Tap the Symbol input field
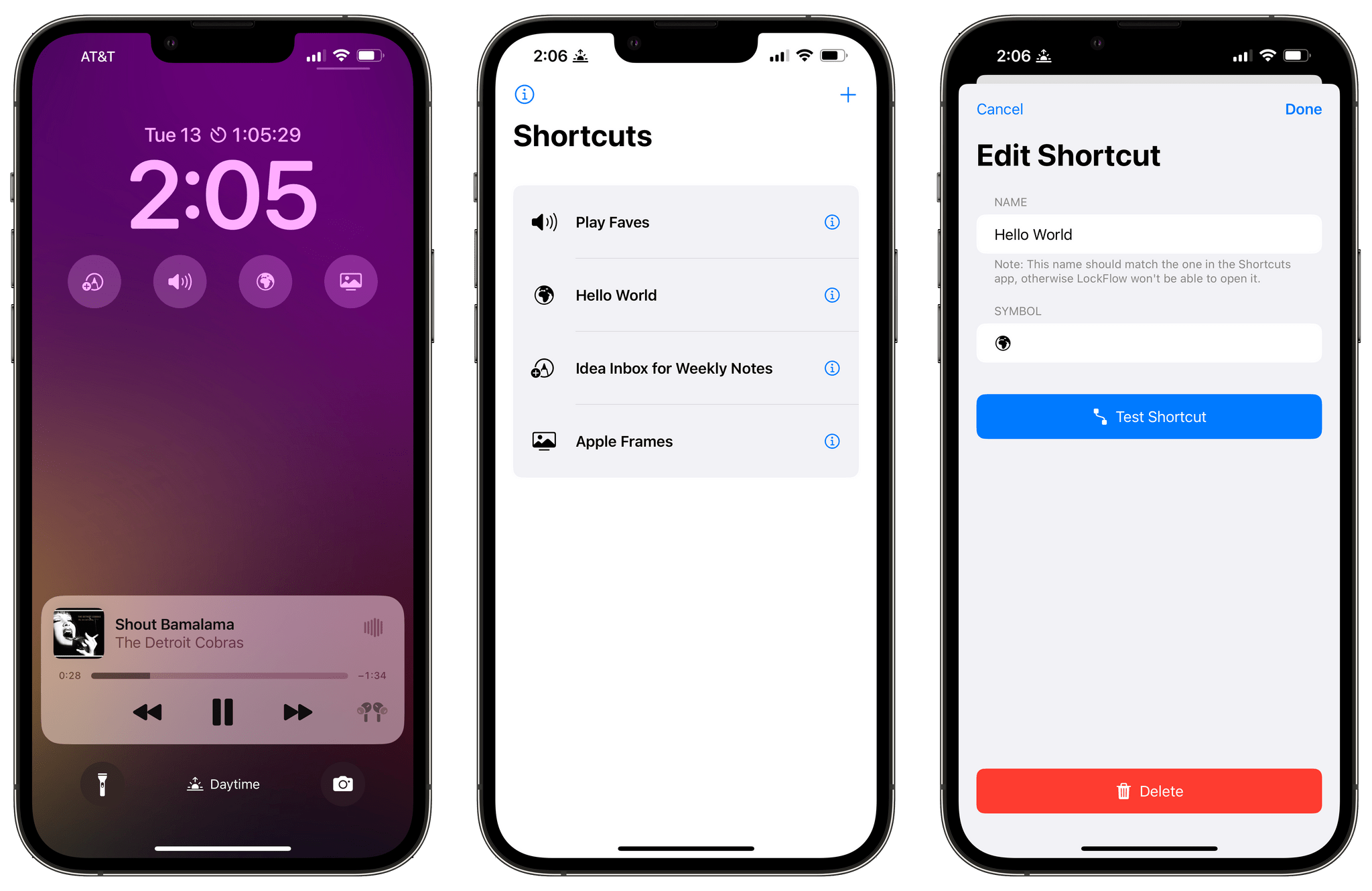Viewport: 1372px width, 891px height. pos(1148,343)
